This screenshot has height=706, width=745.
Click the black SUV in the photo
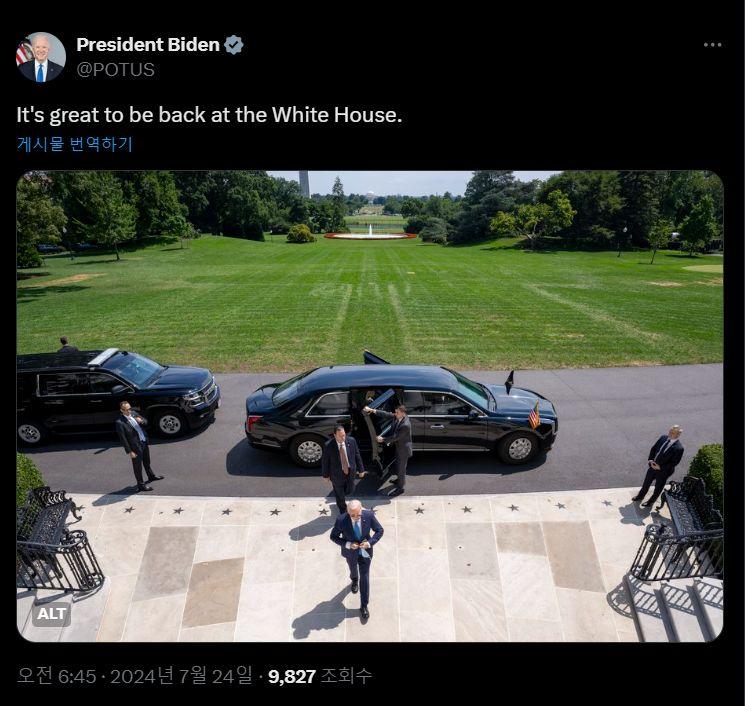pos(116,394)
